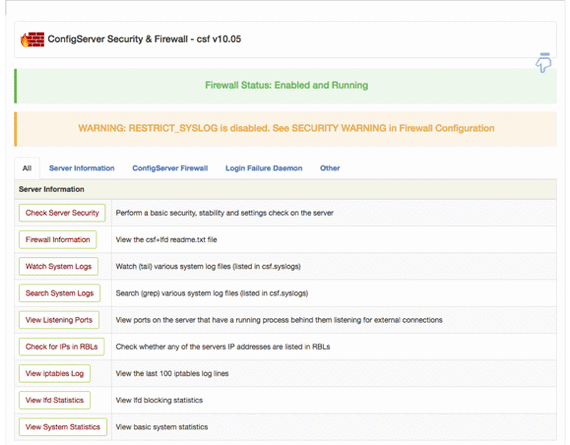570x445 pixels.
Task: Click View lfd Statistics button
Action: click(x=55, y=400)
